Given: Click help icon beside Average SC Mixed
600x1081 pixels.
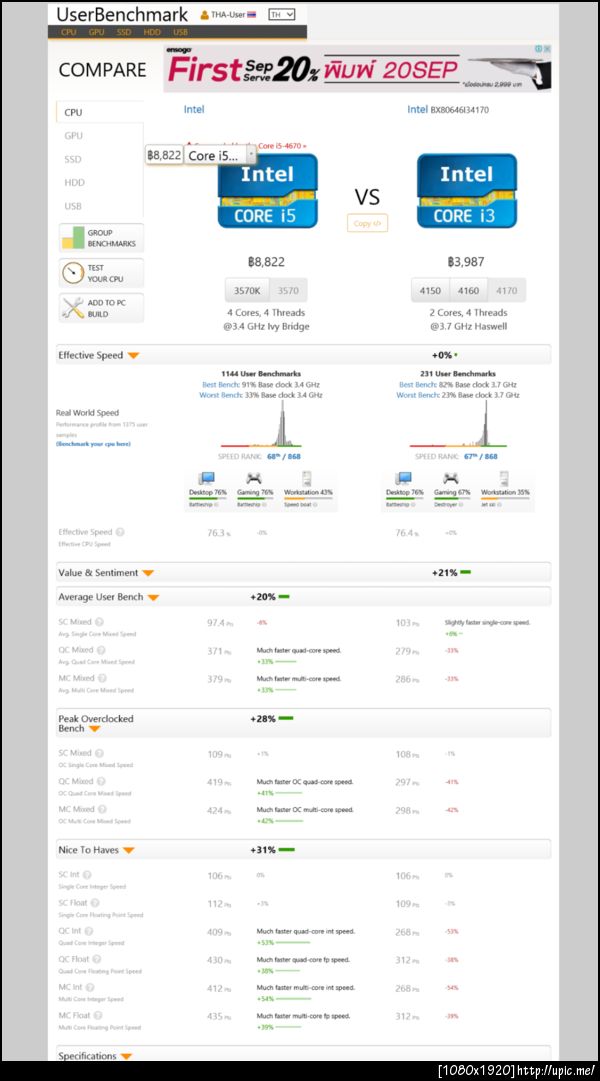Looking at the screenshot, I should pos(99,622).
